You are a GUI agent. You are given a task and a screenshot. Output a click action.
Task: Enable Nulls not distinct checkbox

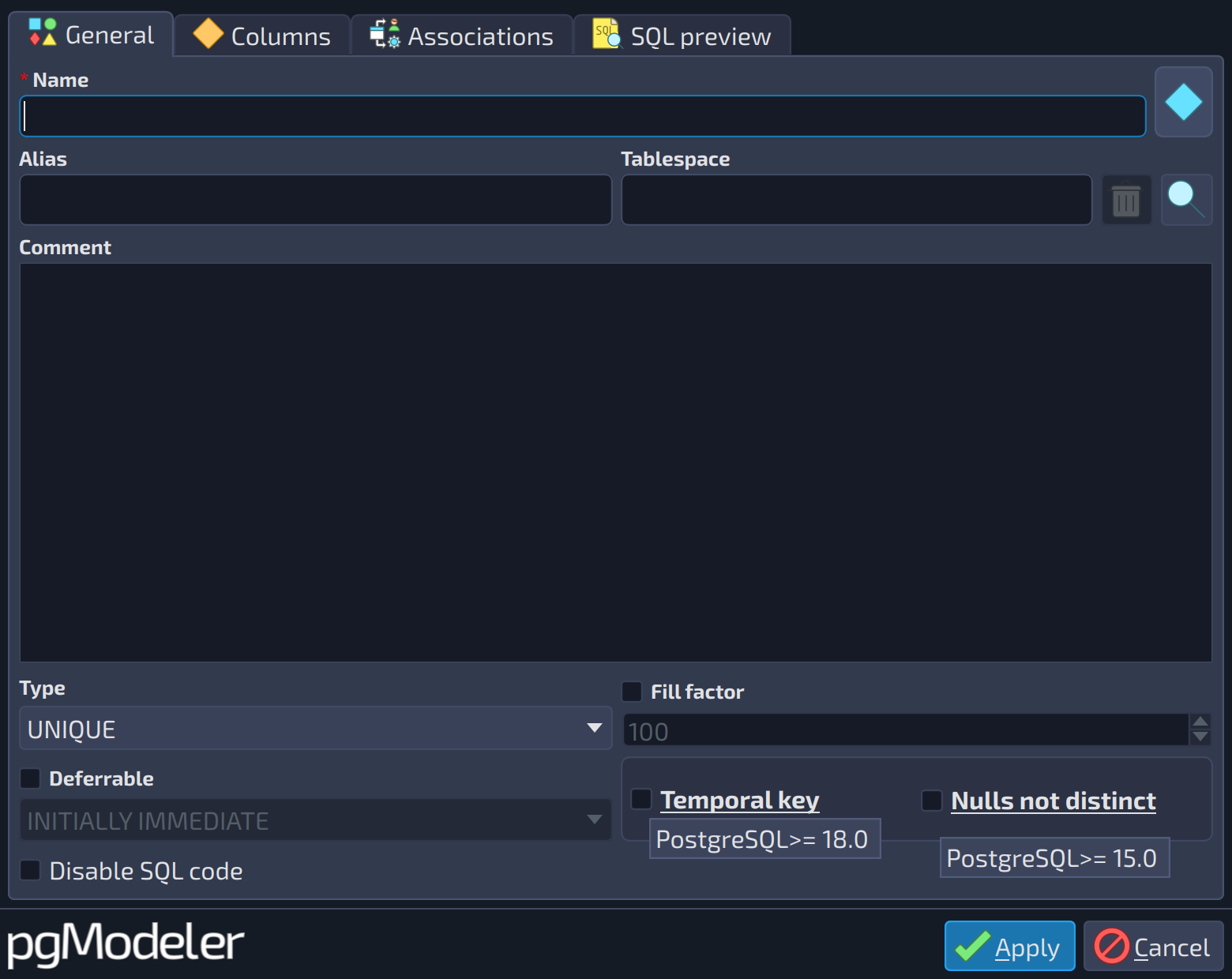(932, 801)
